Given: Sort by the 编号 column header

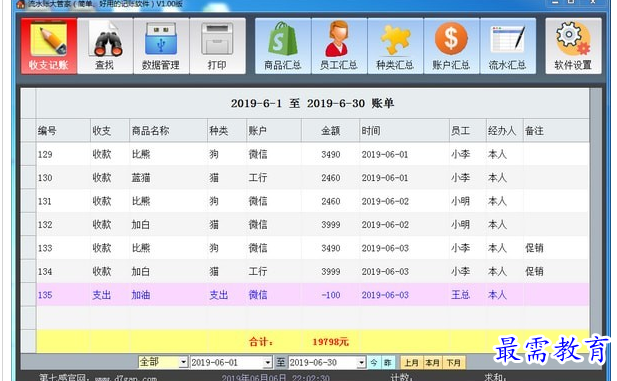Looking at the screenshot, I should point(63,131).
